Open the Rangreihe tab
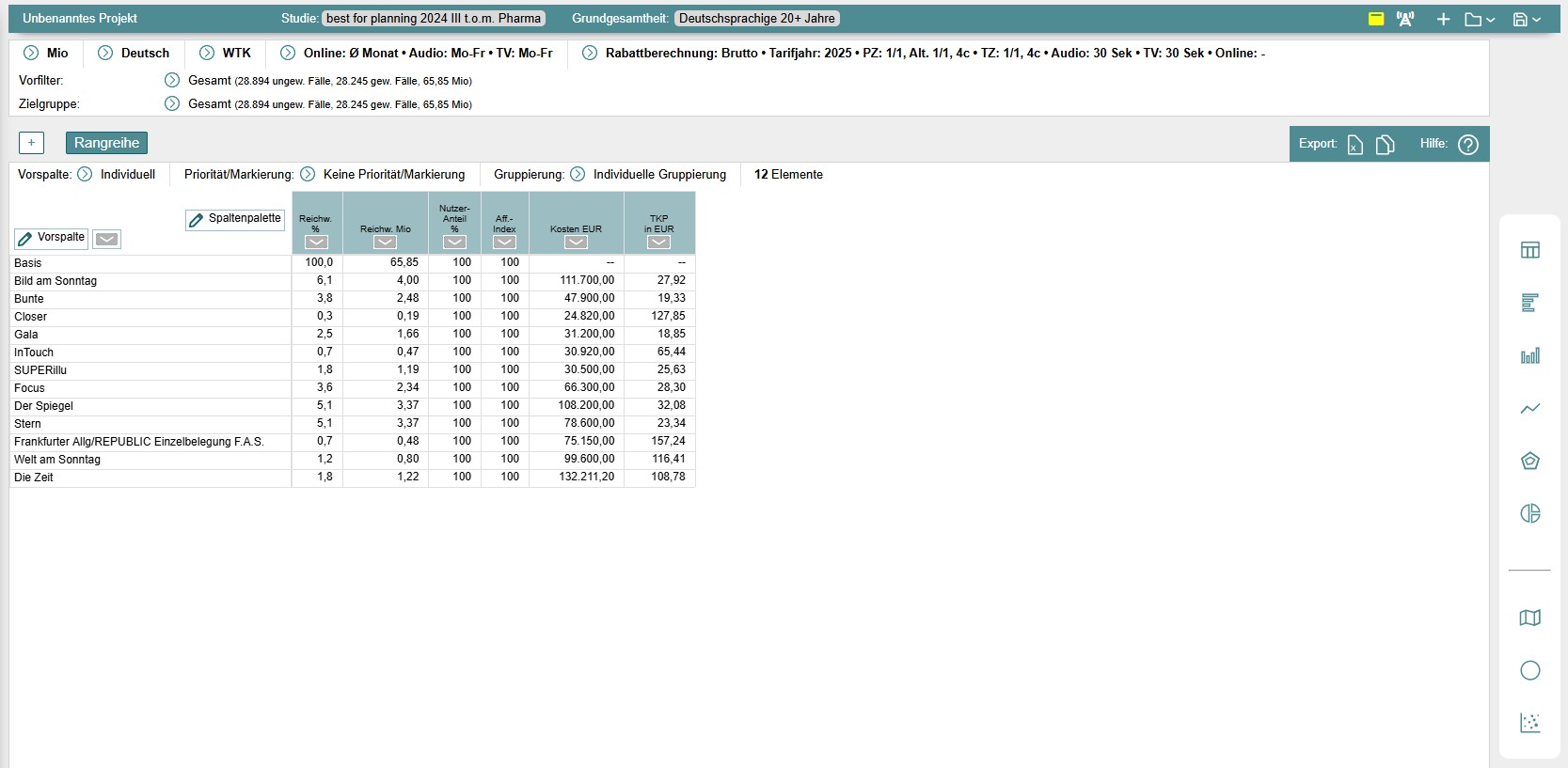 106,143
